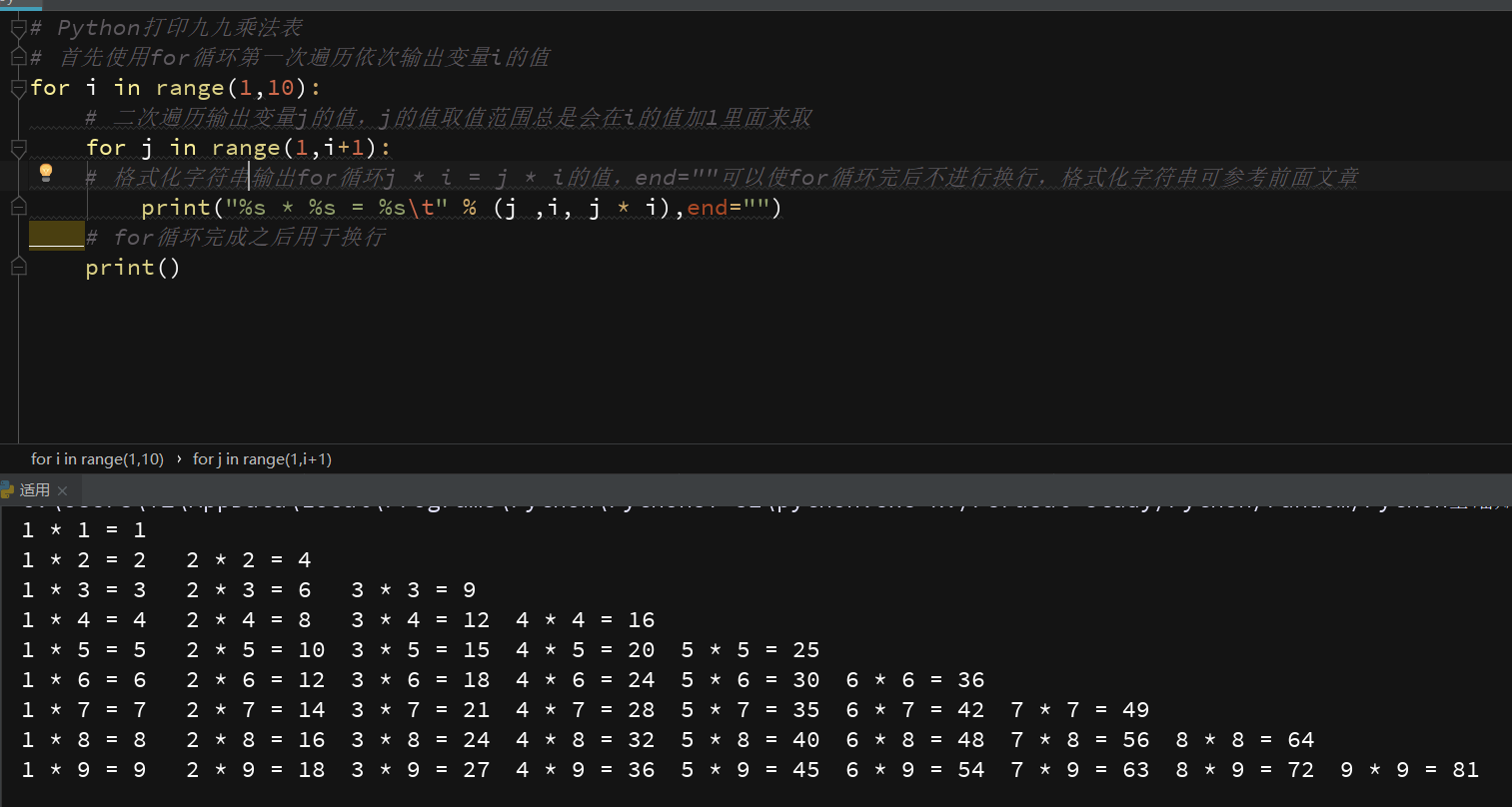
Task: Click fold end marker beside print("%s * %s") line
Action: point(18,208)
